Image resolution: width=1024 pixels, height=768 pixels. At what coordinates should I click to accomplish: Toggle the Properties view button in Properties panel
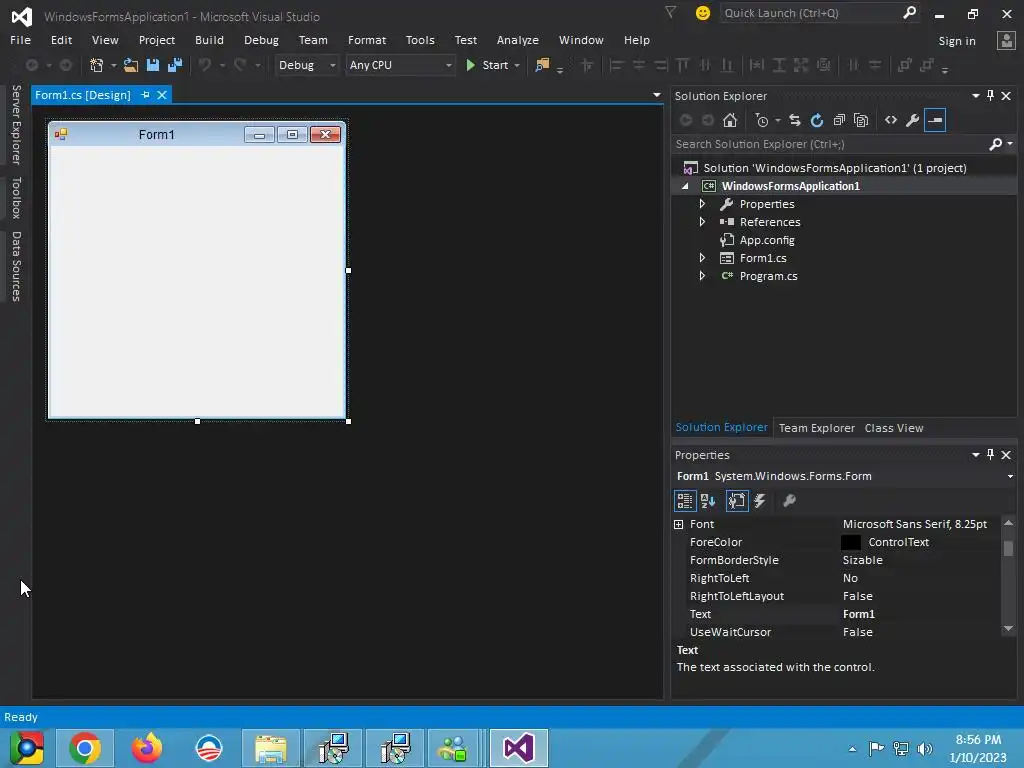click(737, 501)
